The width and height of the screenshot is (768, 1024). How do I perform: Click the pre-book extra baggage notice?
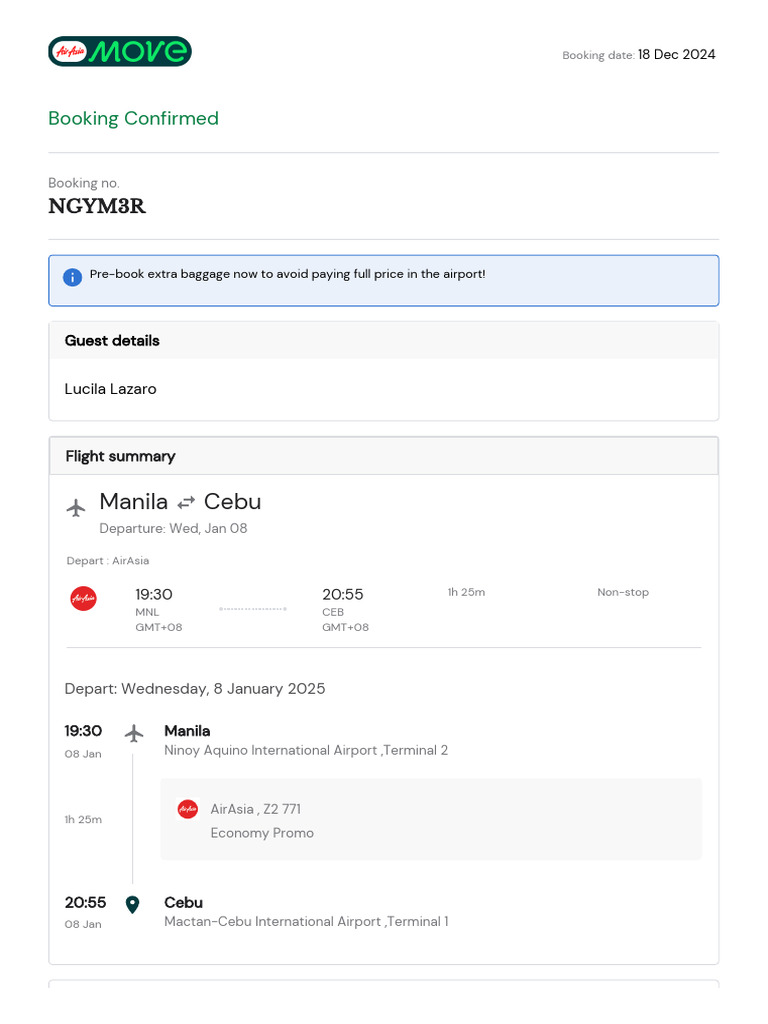click(x=288, y=274)
